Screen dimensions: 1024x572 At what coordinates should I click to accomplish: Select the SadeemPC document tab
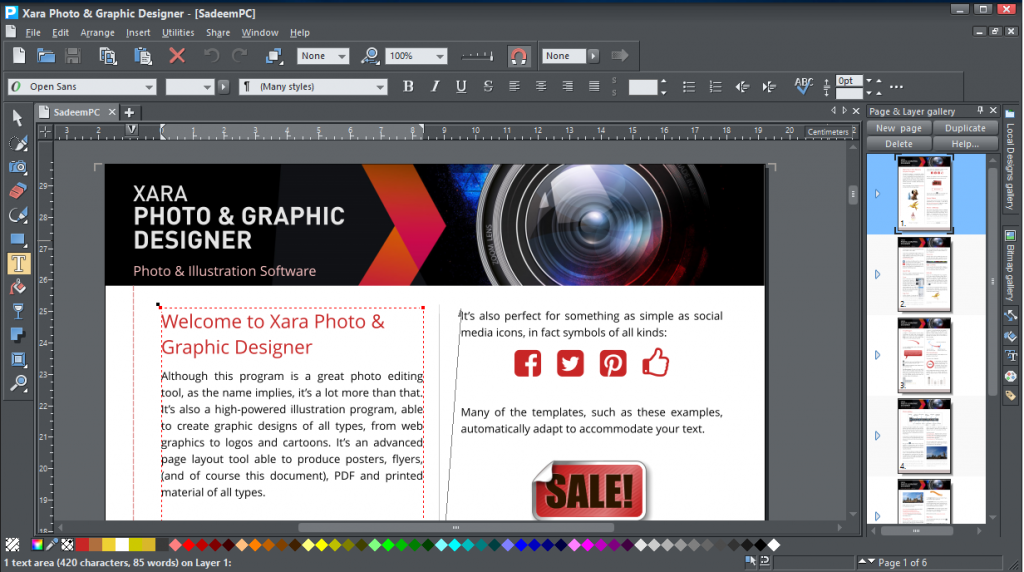(76, 112)
